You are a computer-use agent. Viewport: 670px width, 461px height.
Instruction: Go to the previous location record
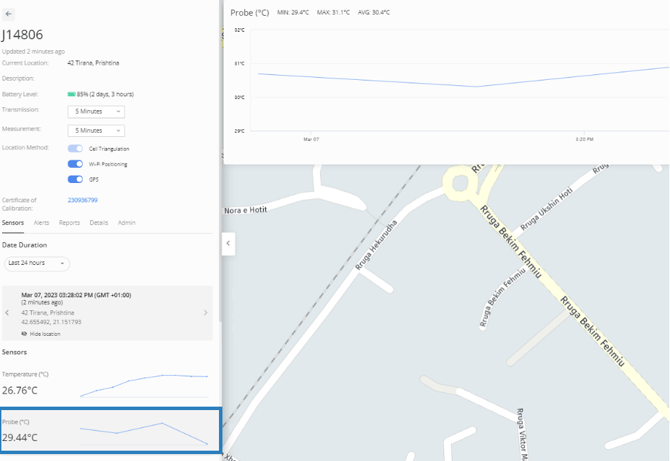(x=8, y=313)
